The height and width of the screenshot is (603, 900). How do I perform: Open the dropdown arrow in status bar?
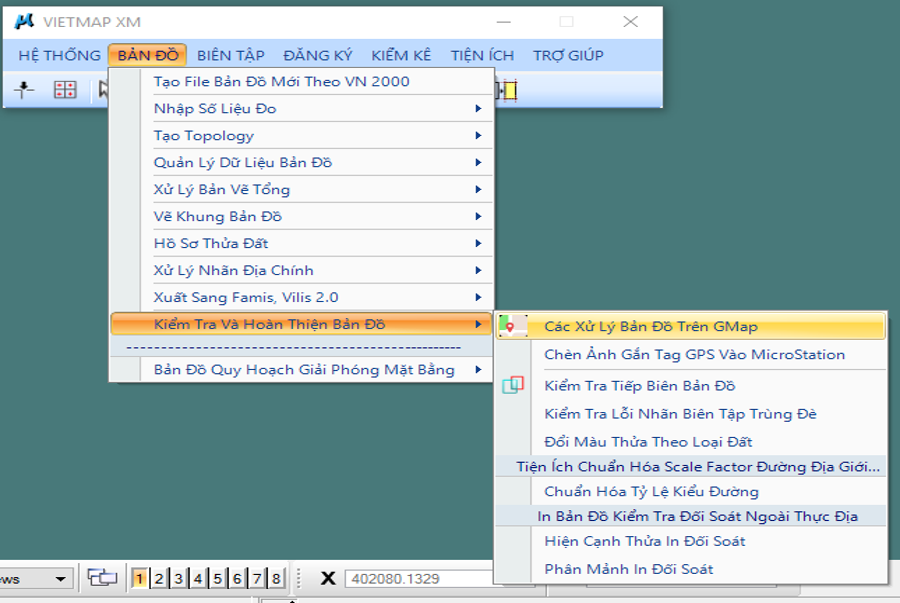click(x=60, y=578)
